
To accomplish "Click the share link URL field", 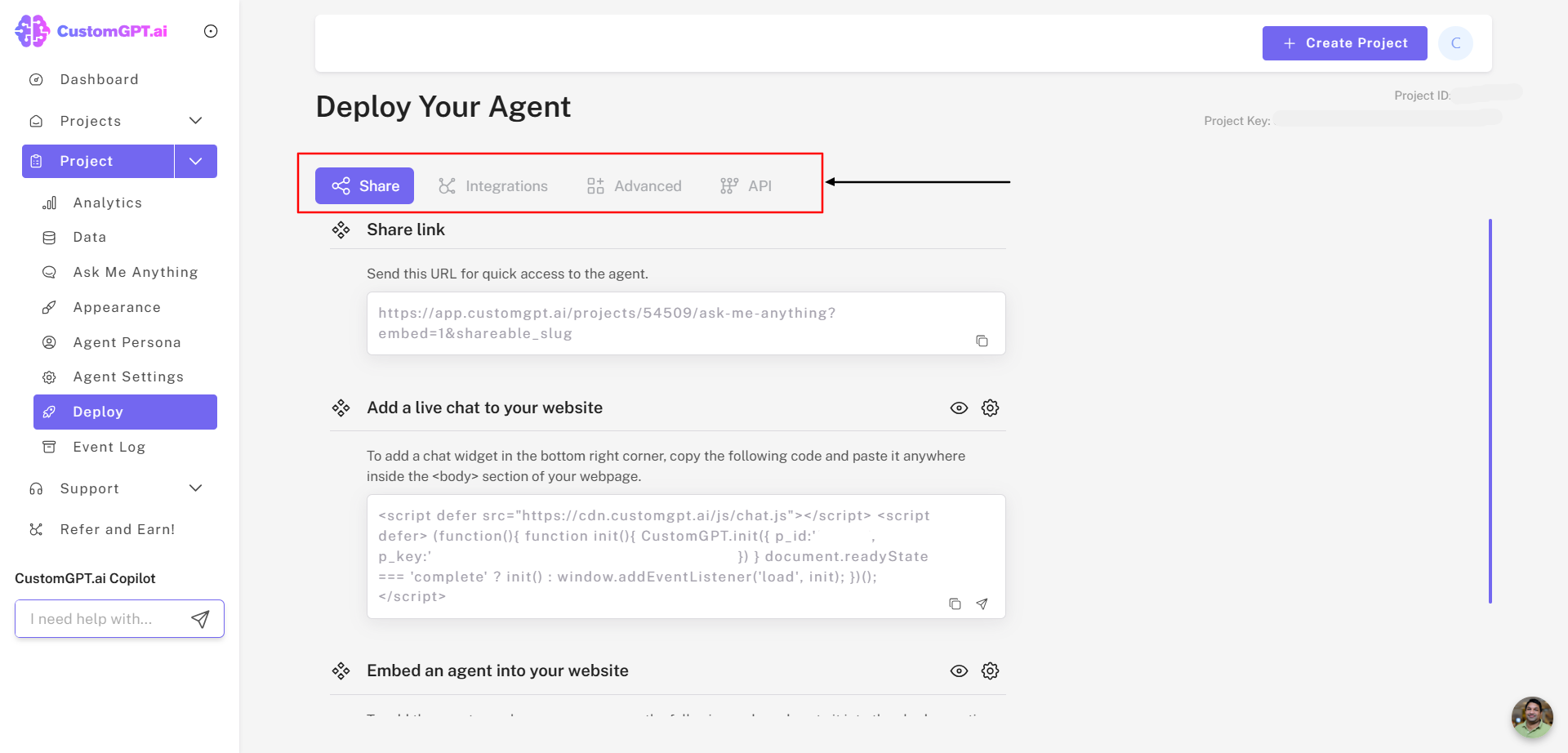I will 686,323.
